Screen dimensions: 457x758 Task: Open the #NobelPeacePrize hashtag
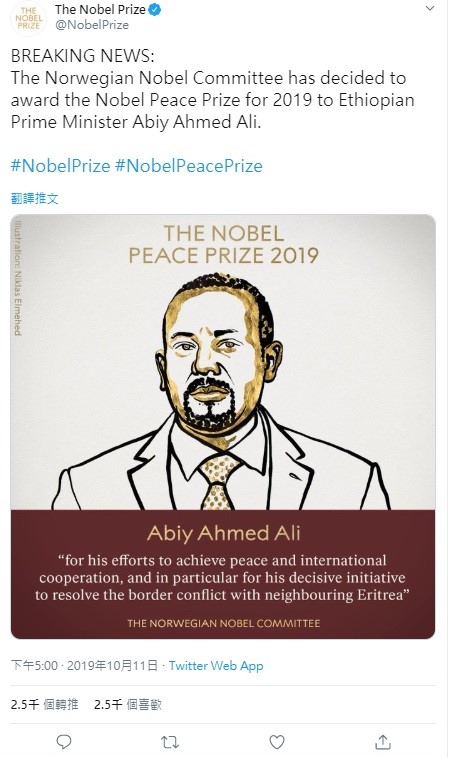pos(189,166)
